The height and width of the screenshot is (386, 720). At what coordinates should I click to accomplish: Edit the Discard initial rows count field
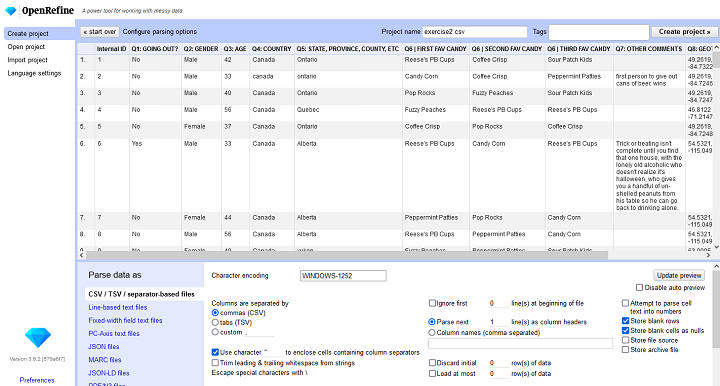(499, 363)
